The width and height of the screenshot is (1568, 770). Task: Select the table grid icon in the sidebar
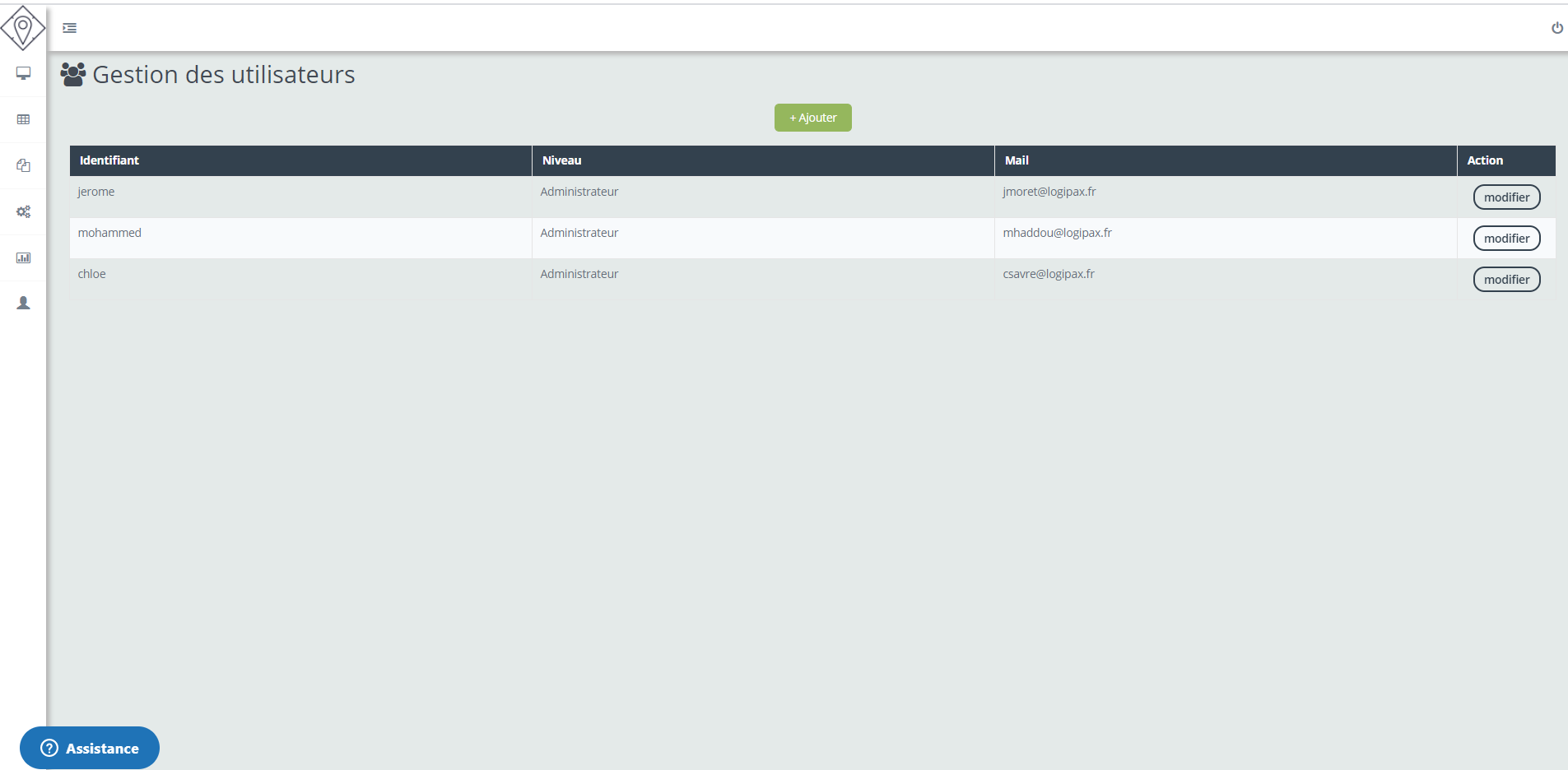point(23,119)
